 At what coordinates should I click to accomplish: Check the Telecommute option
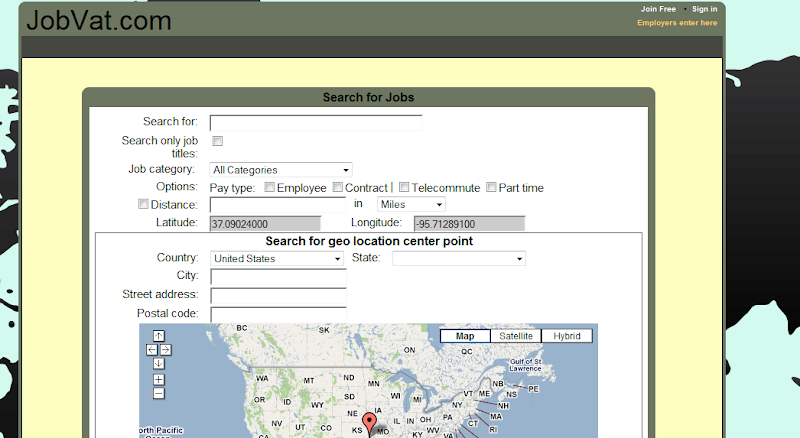404,187
